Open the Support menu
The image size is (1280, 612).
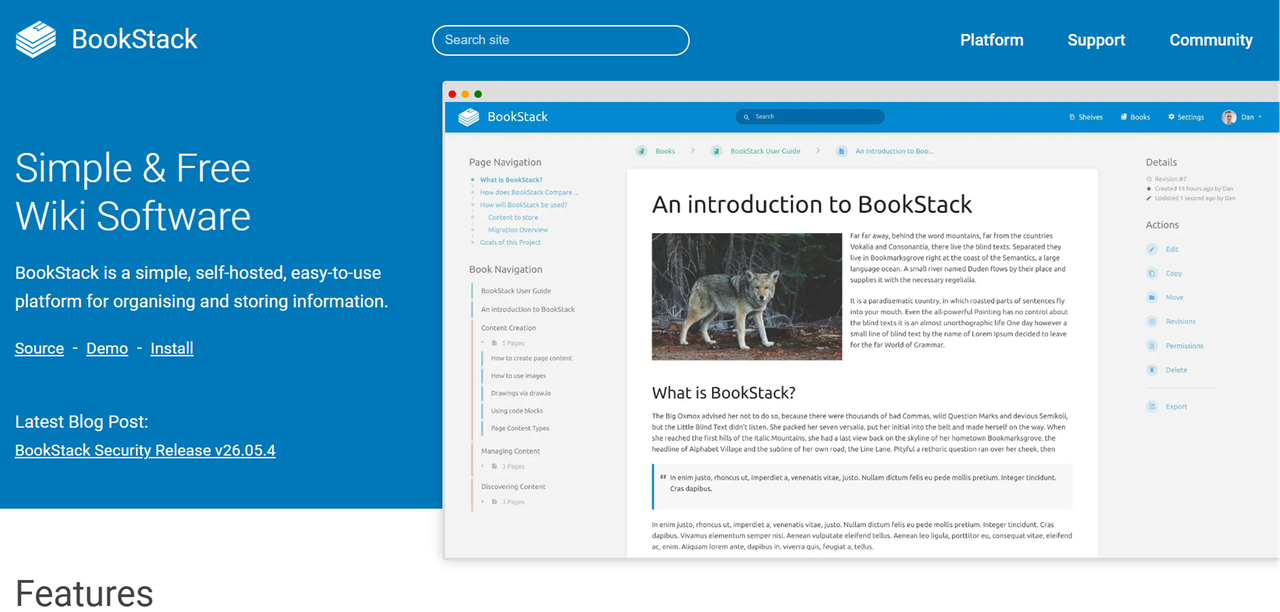pos(1096,40)
